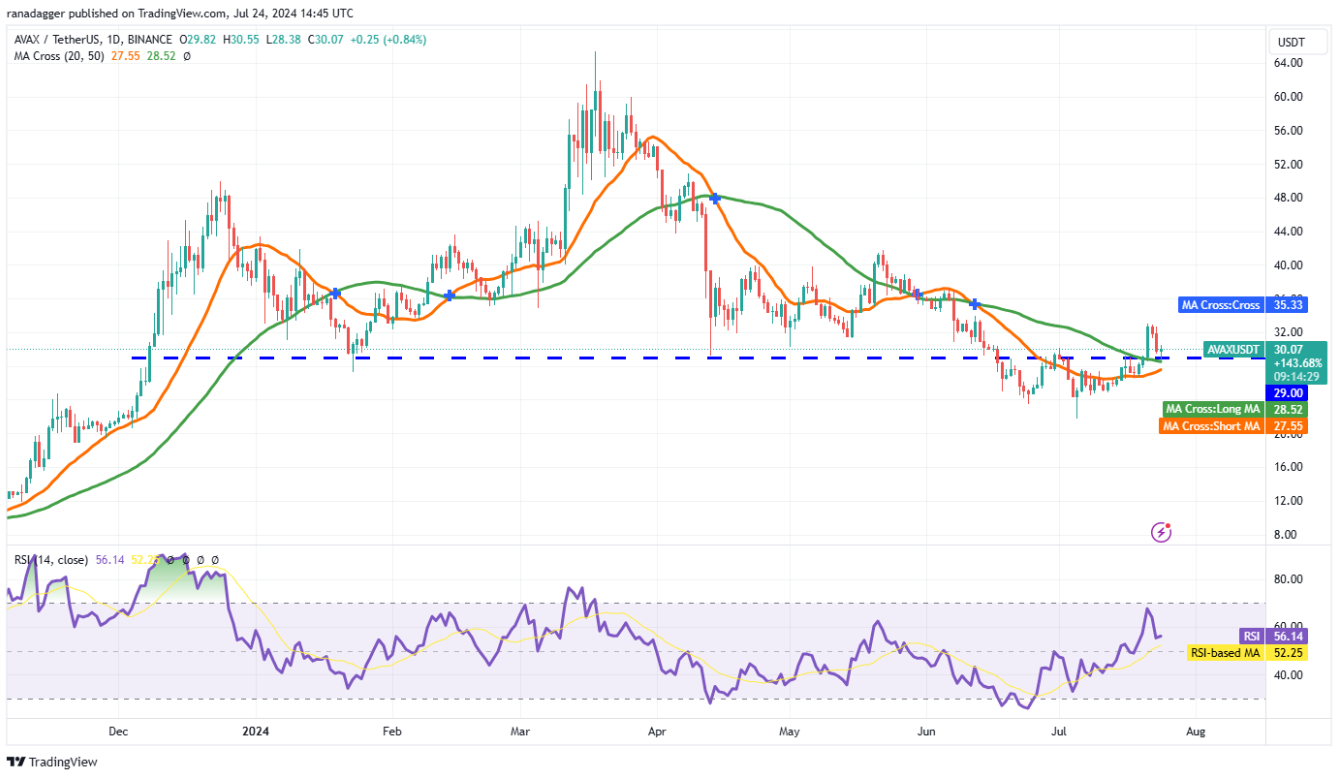
Task: Click the Aug label on time axis
Action: coord(1195,731)
